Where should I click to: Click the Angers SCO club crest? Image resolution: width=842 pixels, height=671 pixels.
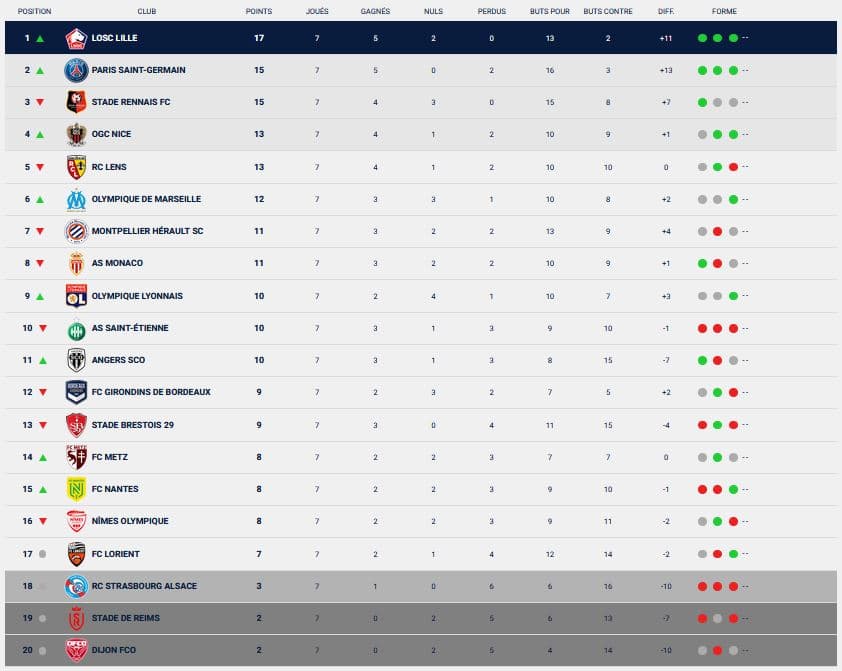pyautogui.click(x=76, y=360)
